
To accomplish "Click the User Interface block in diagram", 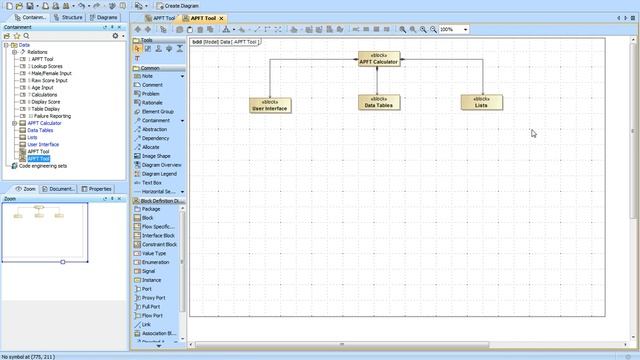I will tap(270, 106).
